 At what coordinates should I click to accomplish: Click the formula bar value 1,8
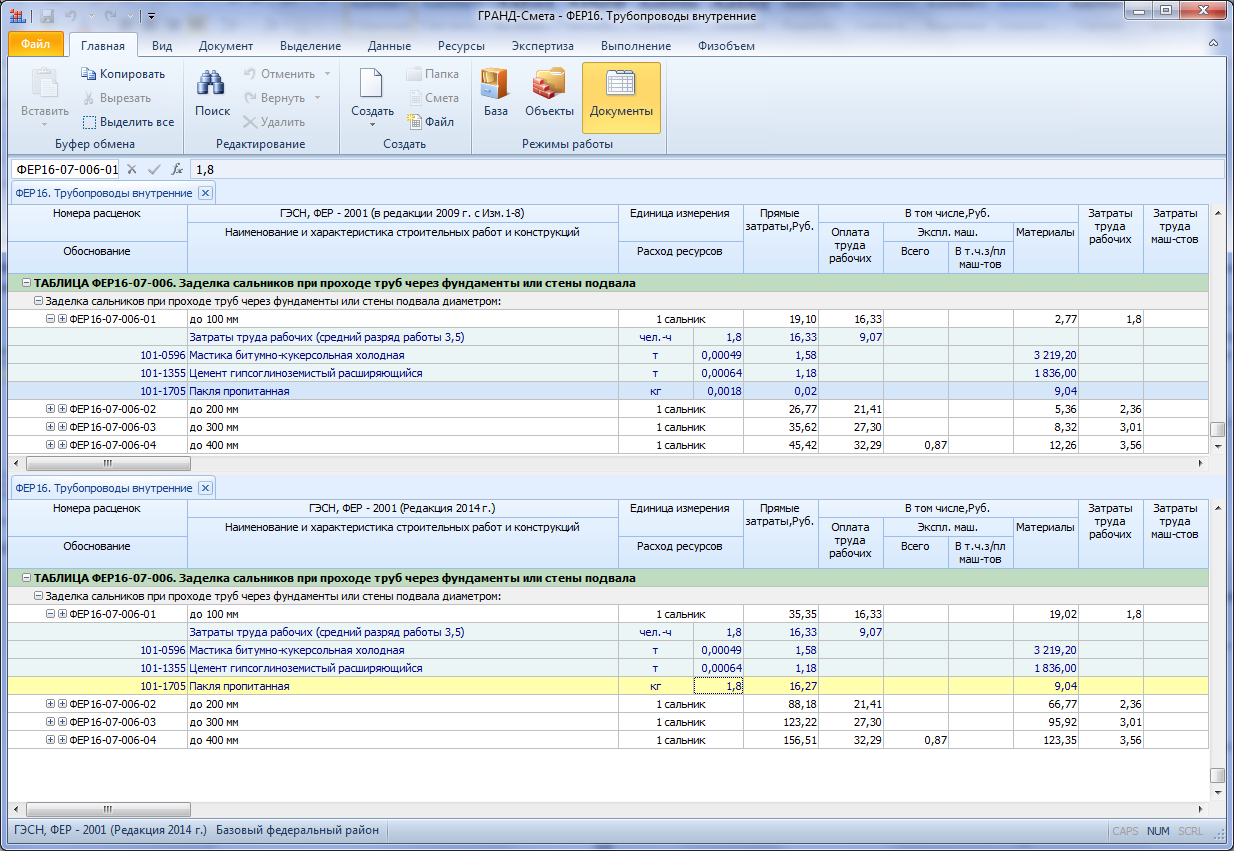205,169
